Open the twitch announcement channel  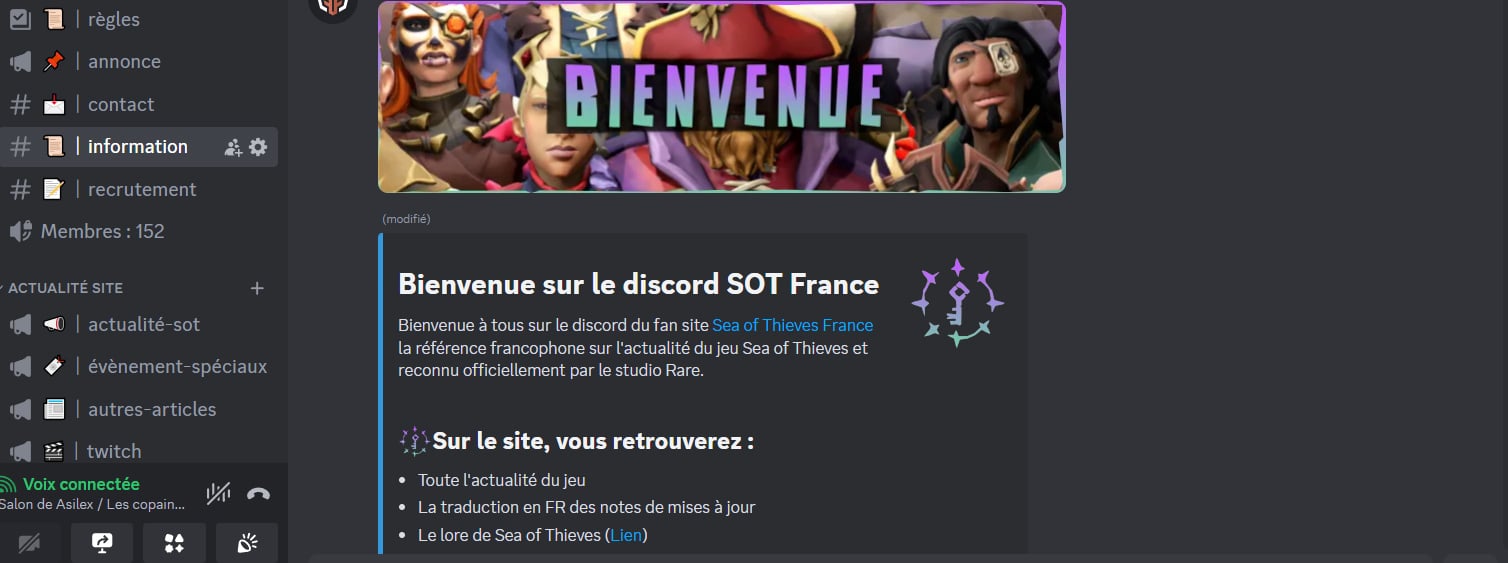139,451
